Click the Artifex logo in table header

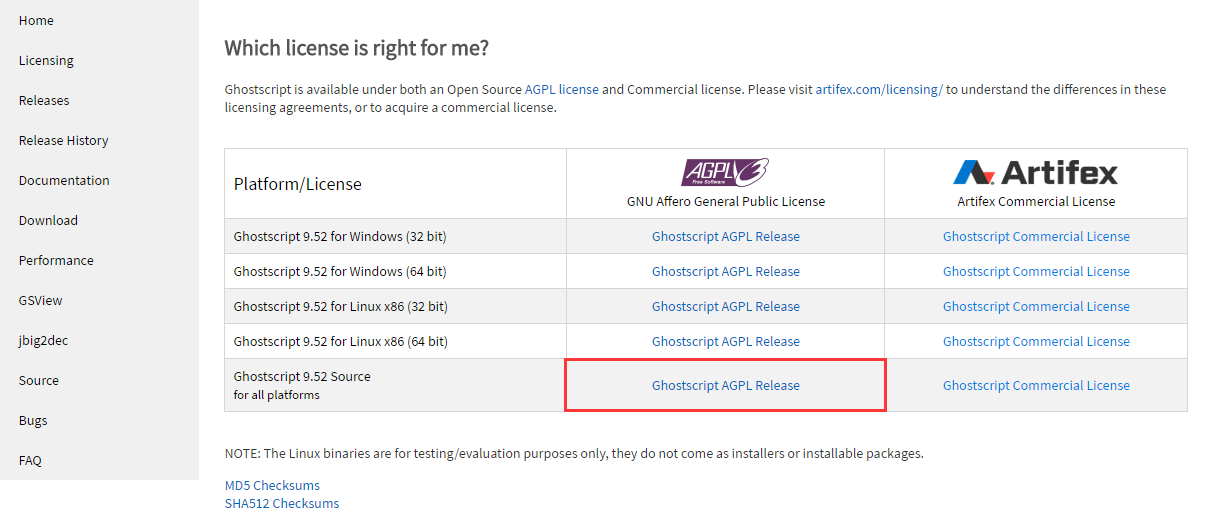pyautogui.click(x=1036, y=172)
